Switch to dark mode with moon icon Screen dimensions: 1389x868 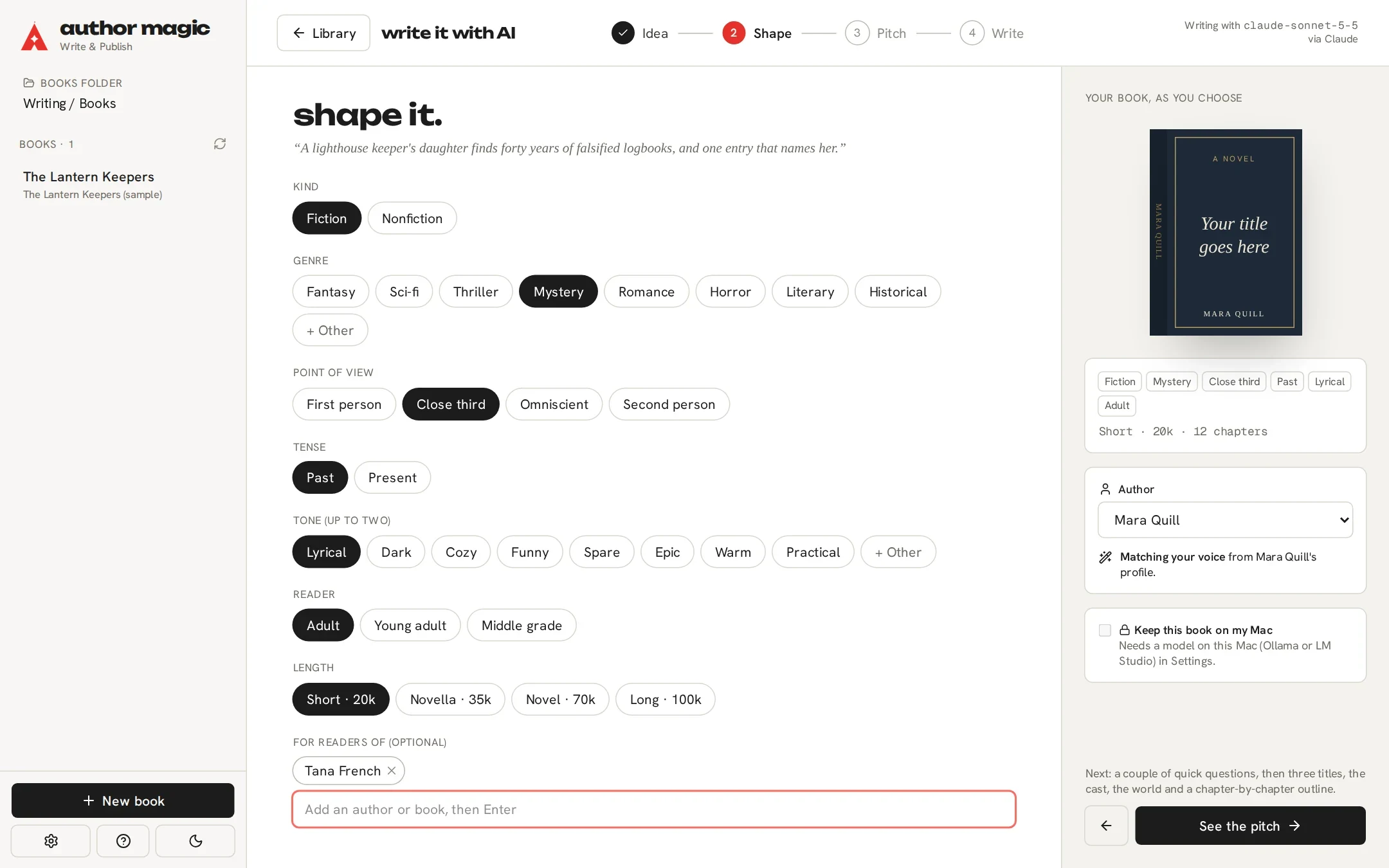point(195,841)
